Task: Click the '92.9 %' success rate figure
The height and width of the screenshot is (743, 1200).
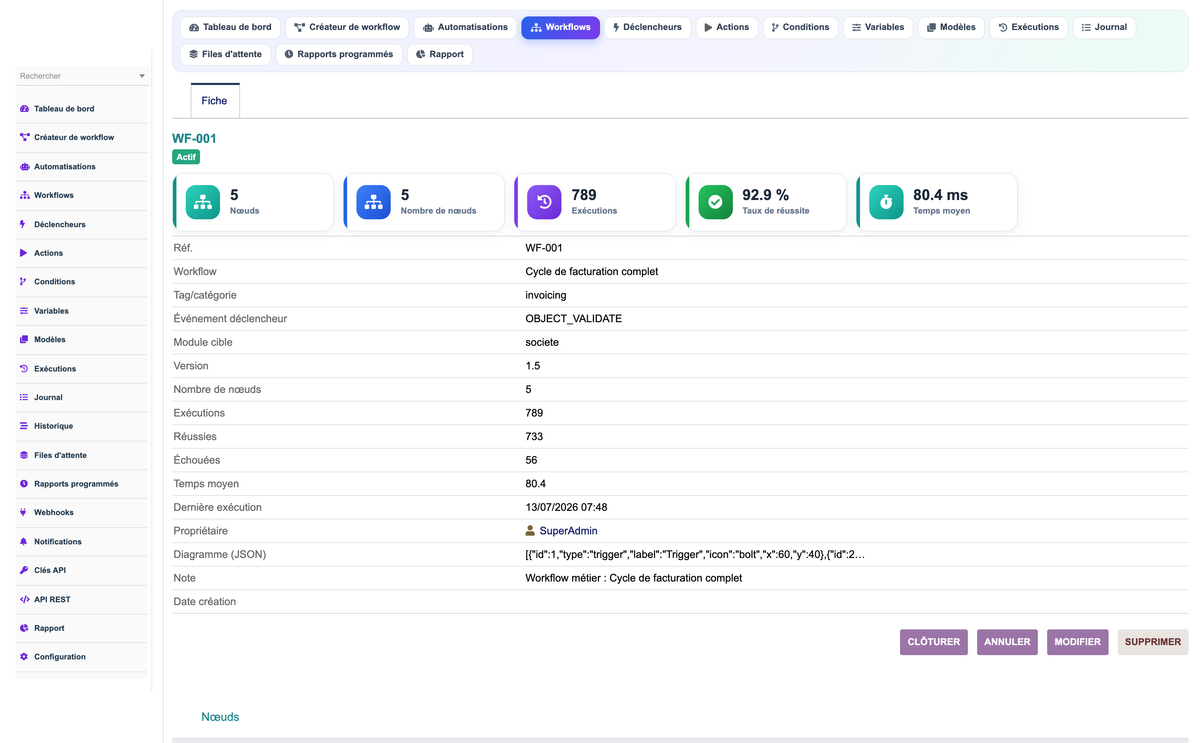Action: point(765,195)
